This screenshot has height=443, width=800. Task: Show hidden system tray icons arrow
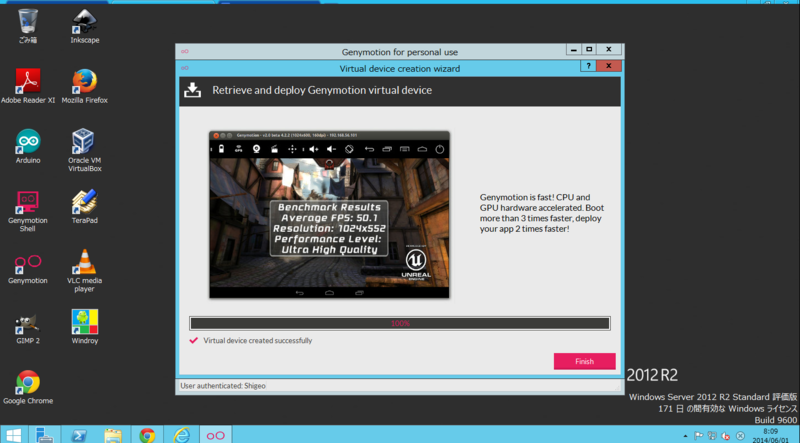pyautogui.click(x=685, y=436)
